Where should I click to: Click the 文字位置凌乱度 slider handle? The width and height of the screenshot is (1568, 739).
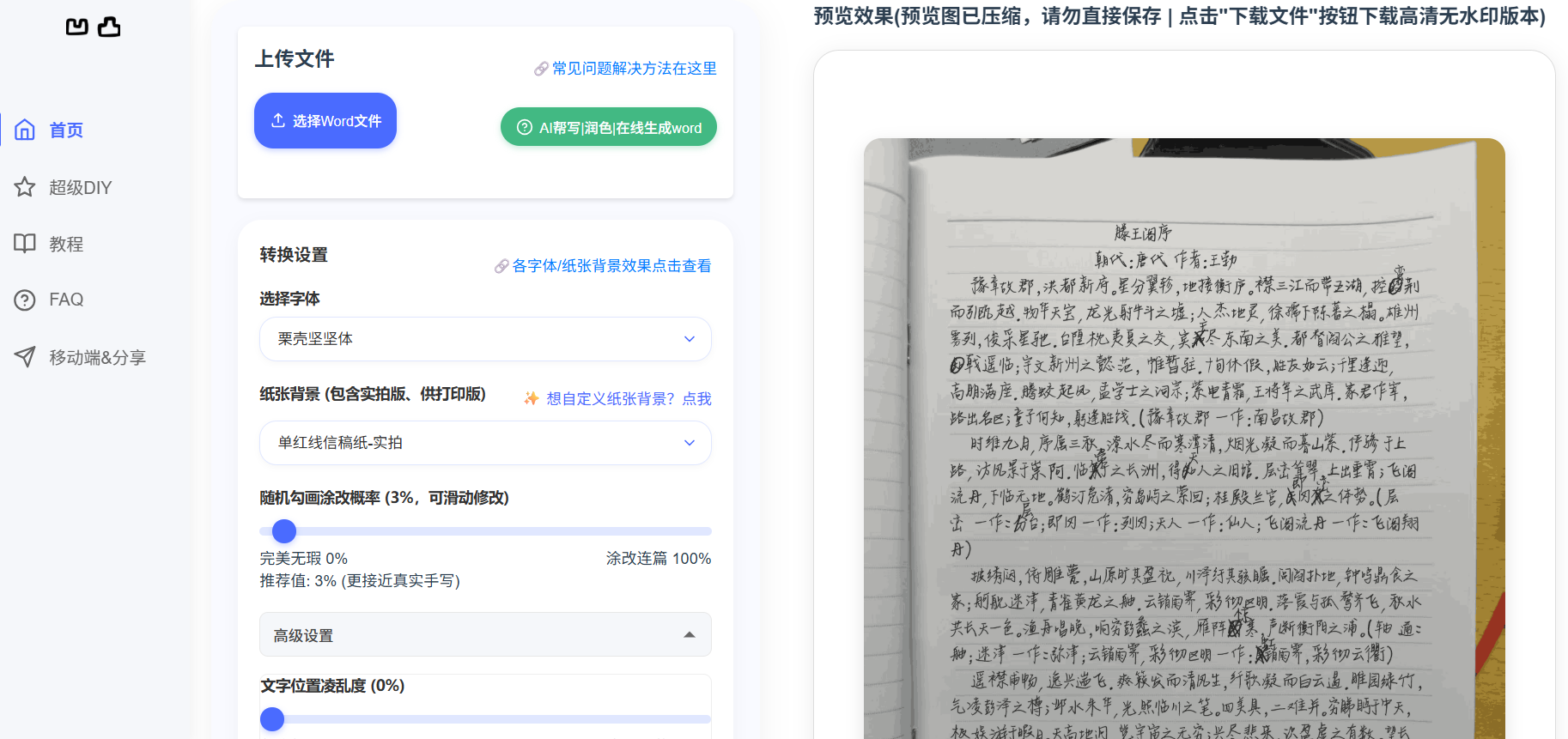[x=272, y=719]
